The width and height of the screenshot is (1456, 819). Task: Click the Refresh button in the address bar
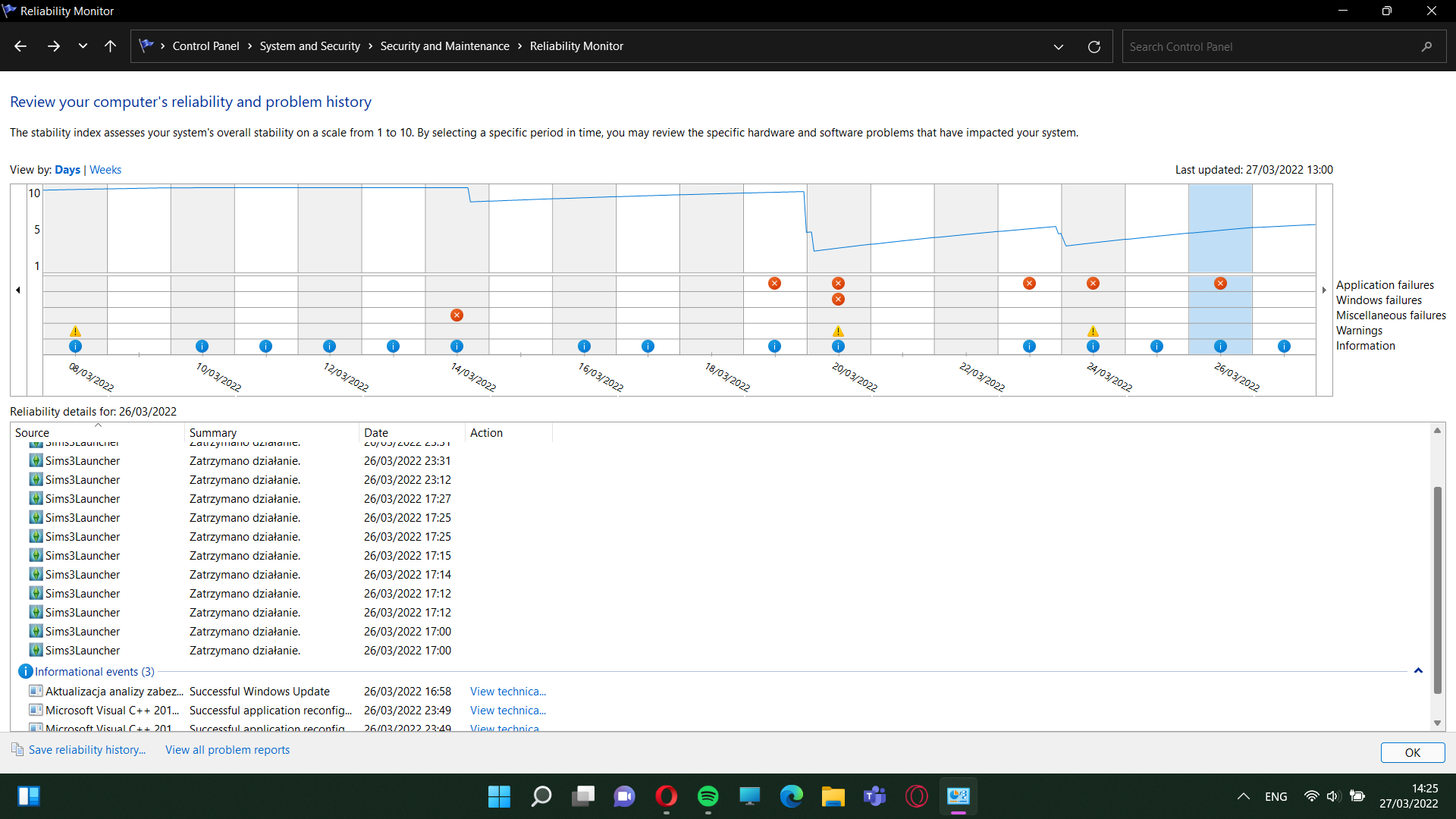1094,46
